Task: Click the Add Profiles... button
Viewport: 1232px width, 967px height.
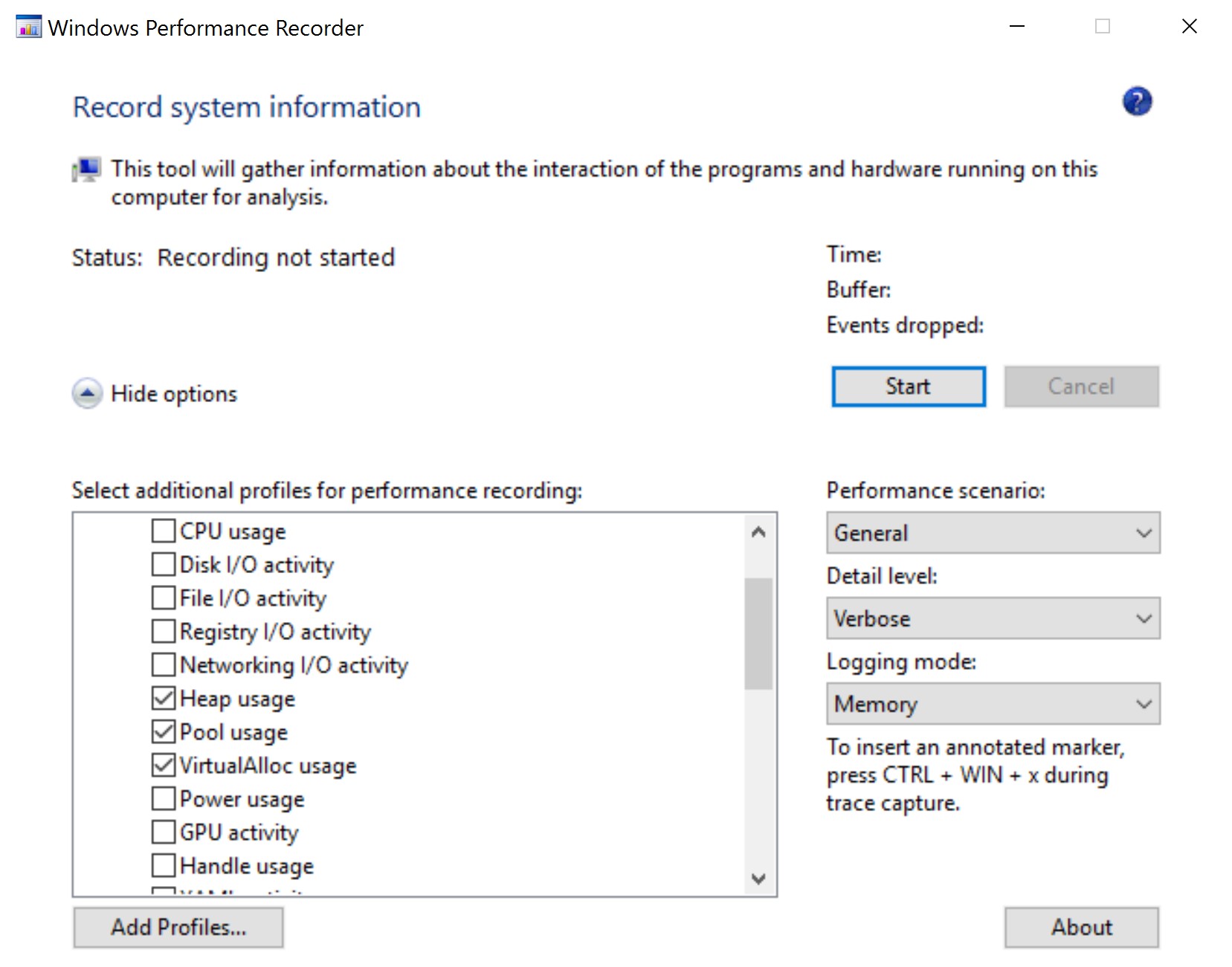Action: point(178,928)
